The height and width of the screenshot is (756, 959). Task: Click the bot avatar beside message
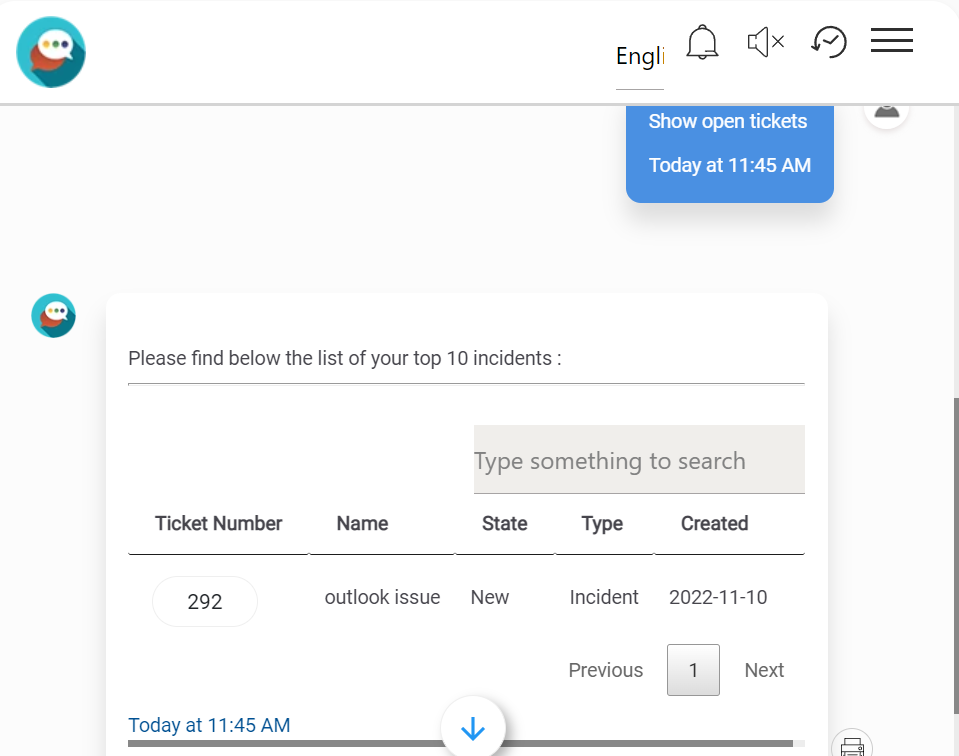click(53, 315)
